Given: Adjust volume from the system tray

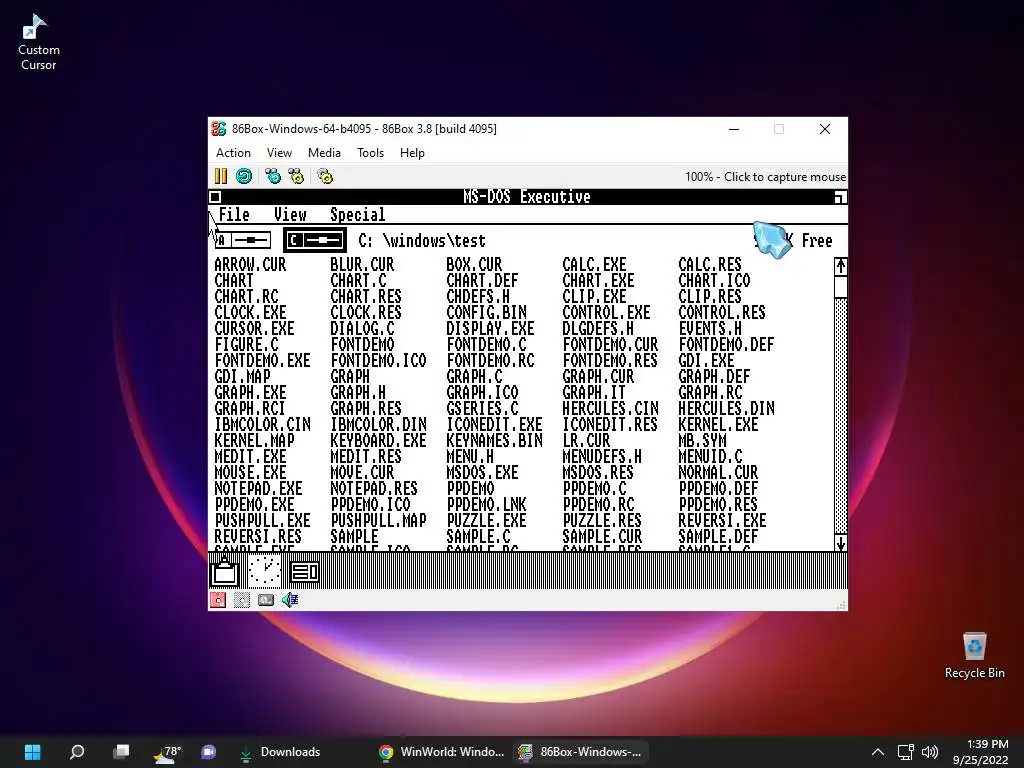Looking at the screenshot, I should click(x=930, y=752).
